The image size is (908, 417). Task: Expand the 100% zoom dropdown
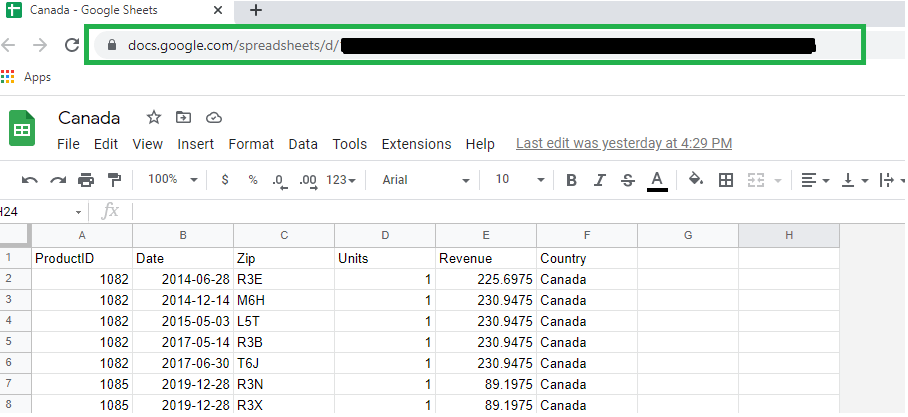(x=173, y=180)
